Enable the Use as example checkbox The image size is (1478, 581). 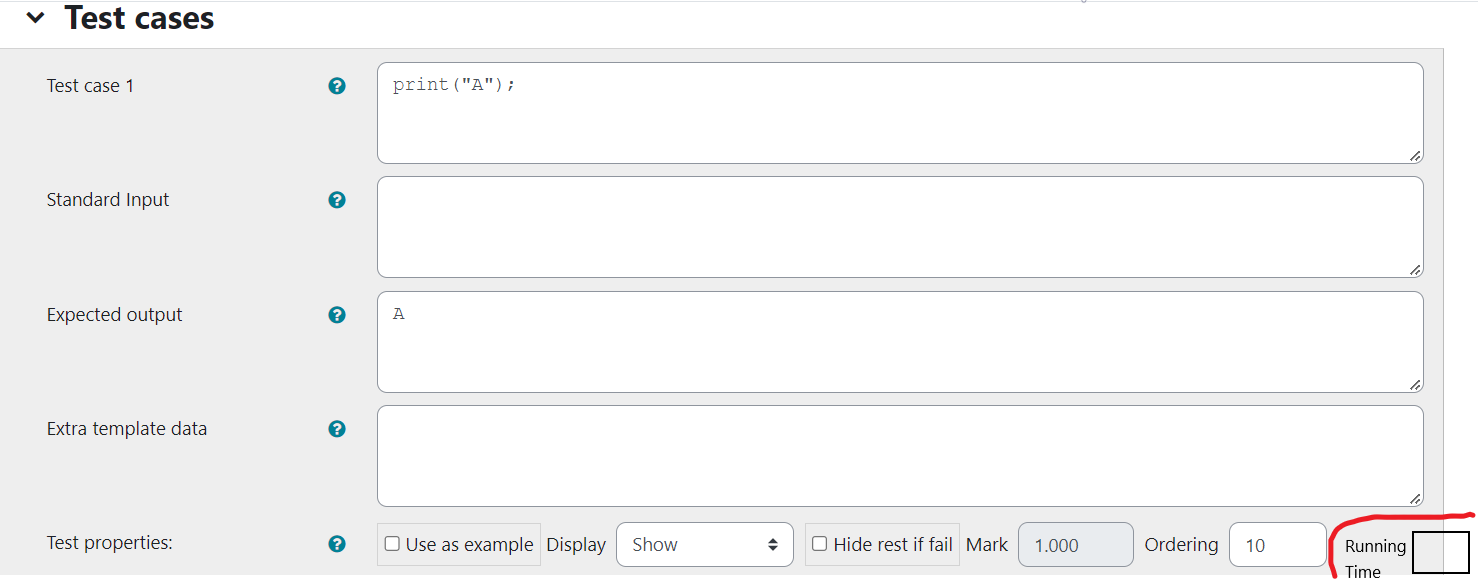(391, 544)
